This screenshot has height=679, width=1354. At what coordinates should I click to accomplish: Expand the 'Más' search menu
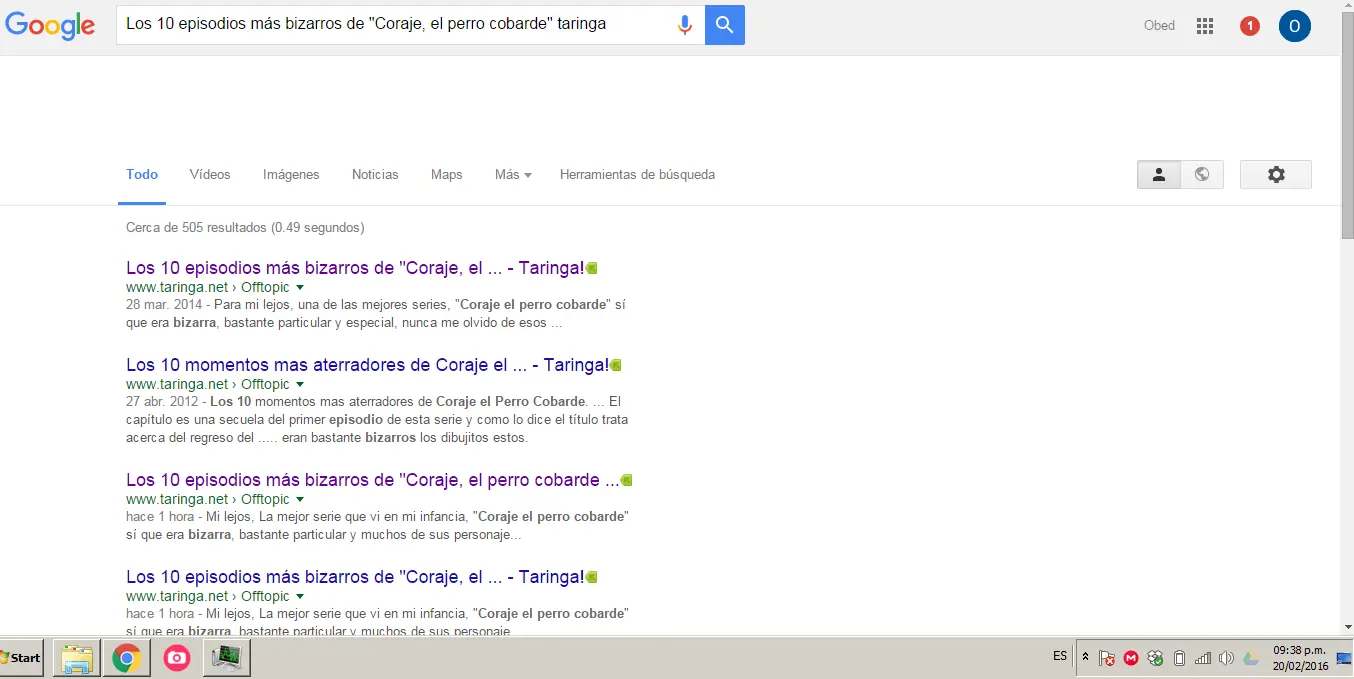point(513,174)
